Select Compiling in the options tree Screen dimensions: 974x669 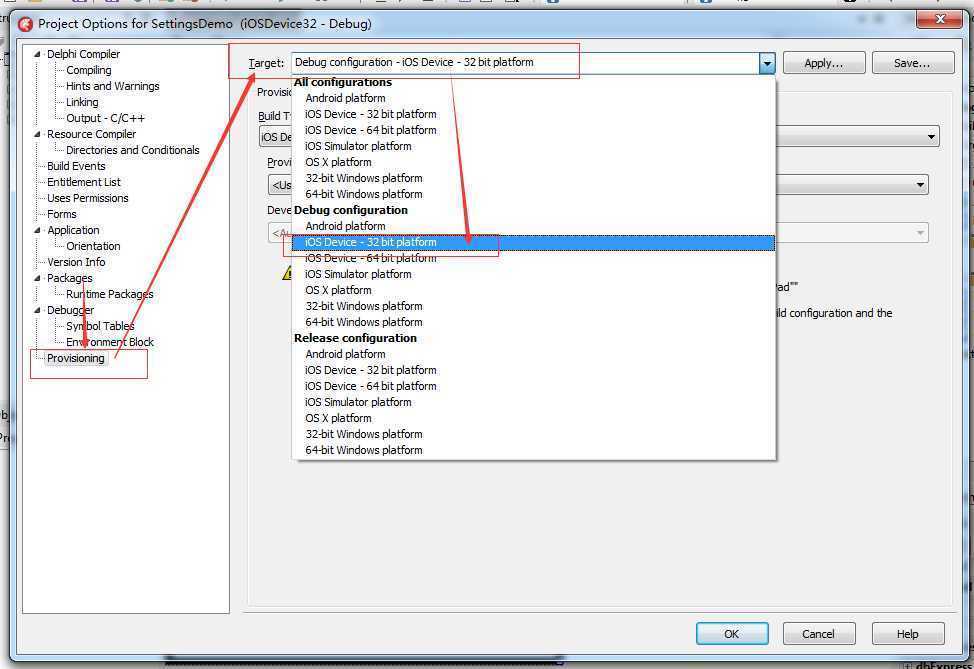(x=89, y=70)
